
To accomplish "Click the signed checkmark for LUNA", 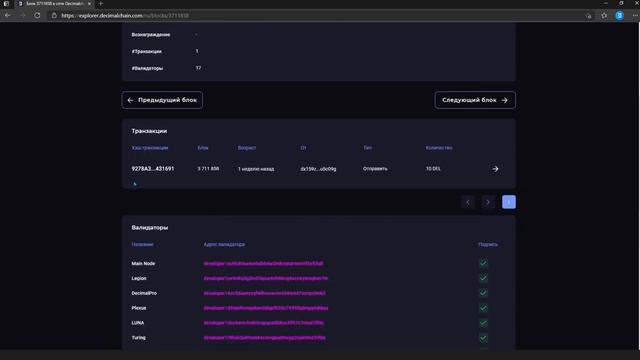I will tap(483, 323).
